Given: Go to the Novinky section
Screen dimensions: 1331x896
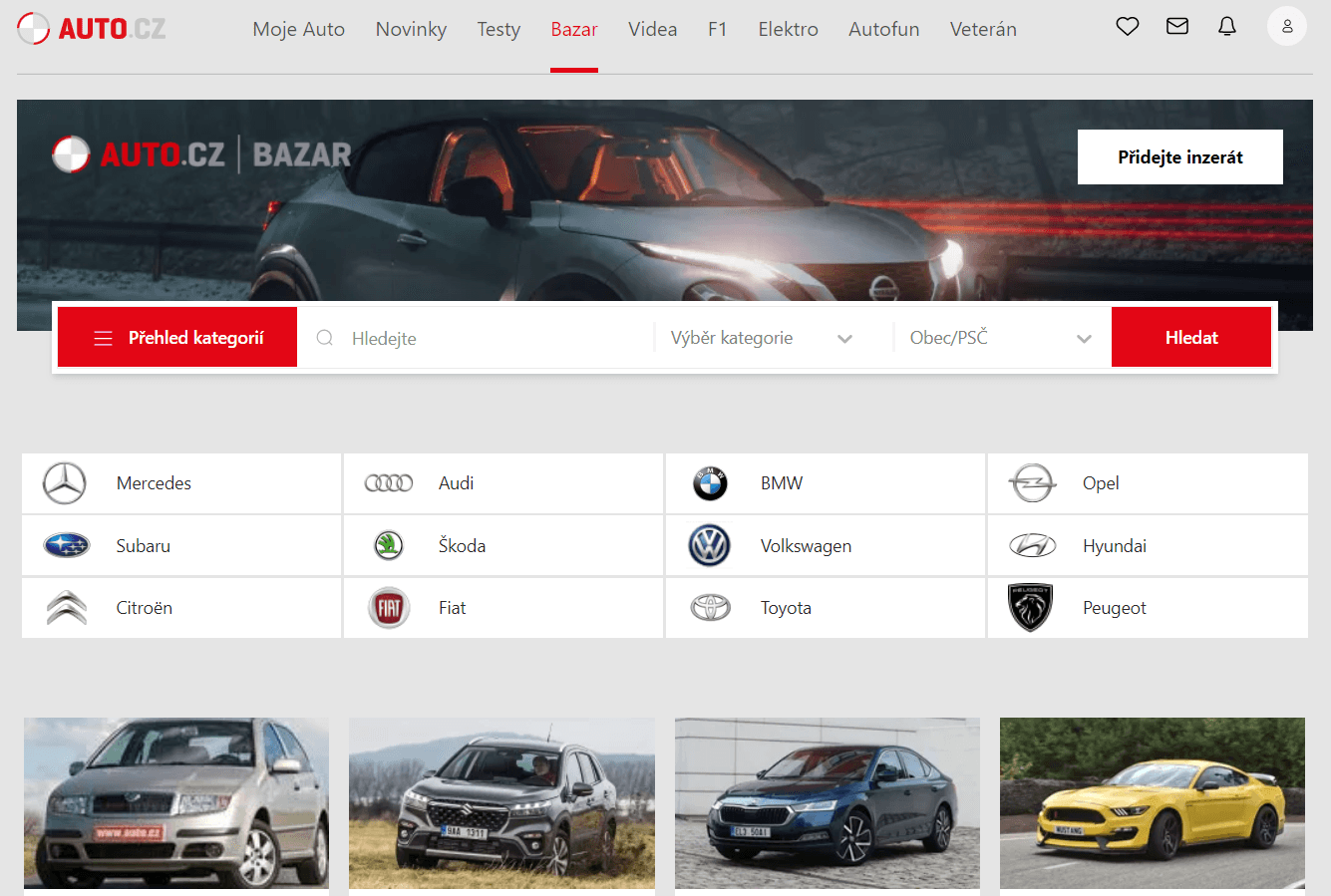Looking at the screenshot, I should click(x=411, y=29).
